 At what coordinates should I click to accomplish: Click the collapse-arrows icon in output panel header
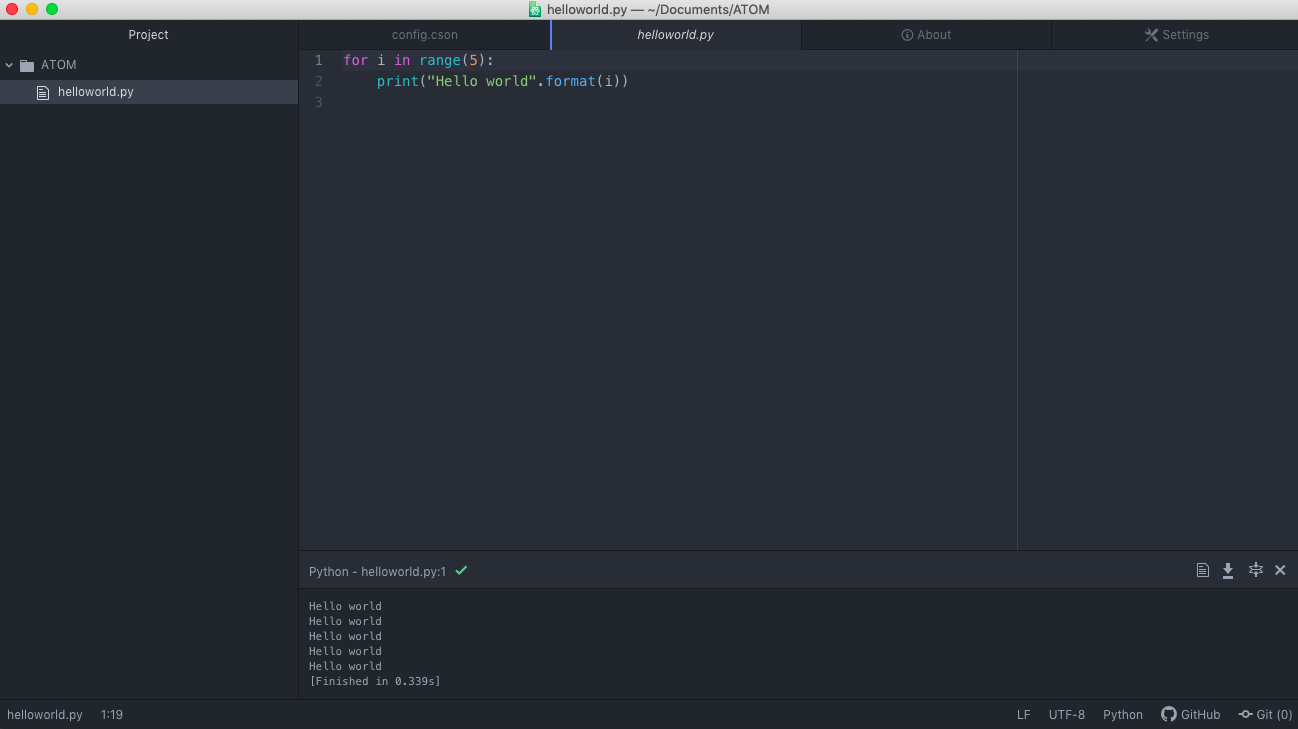click(1255, 570)
